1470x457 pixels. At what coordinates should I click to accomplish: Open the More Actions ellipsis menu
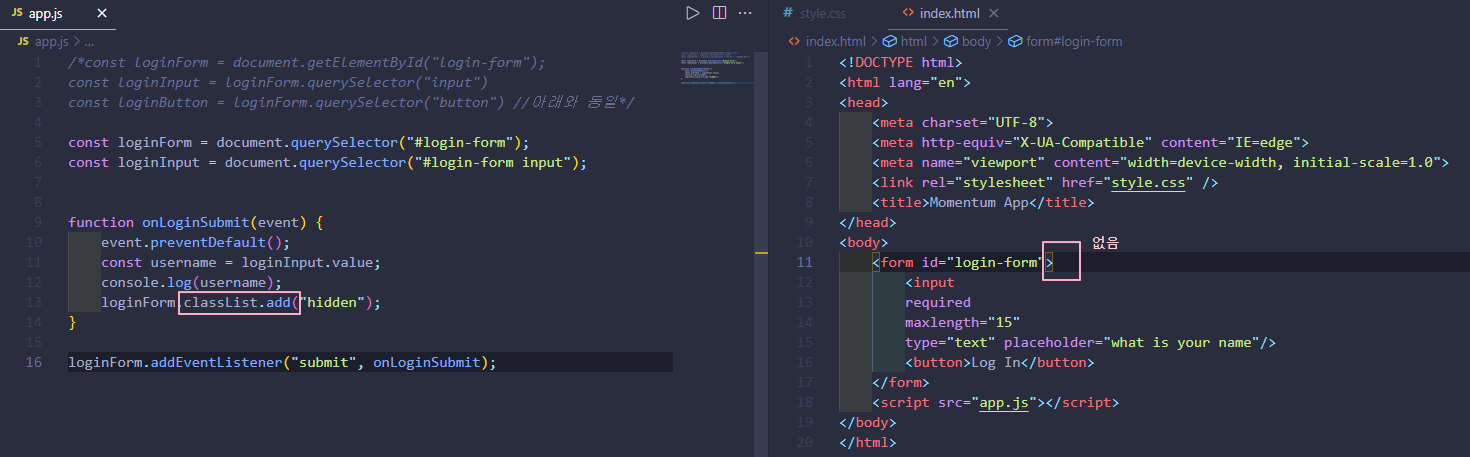coord(745,13)
